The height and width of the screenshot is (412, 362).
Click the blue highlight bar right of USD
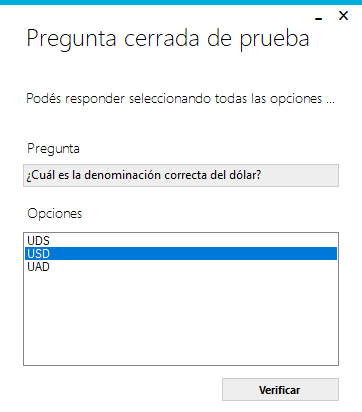click(x=193, y=254)
